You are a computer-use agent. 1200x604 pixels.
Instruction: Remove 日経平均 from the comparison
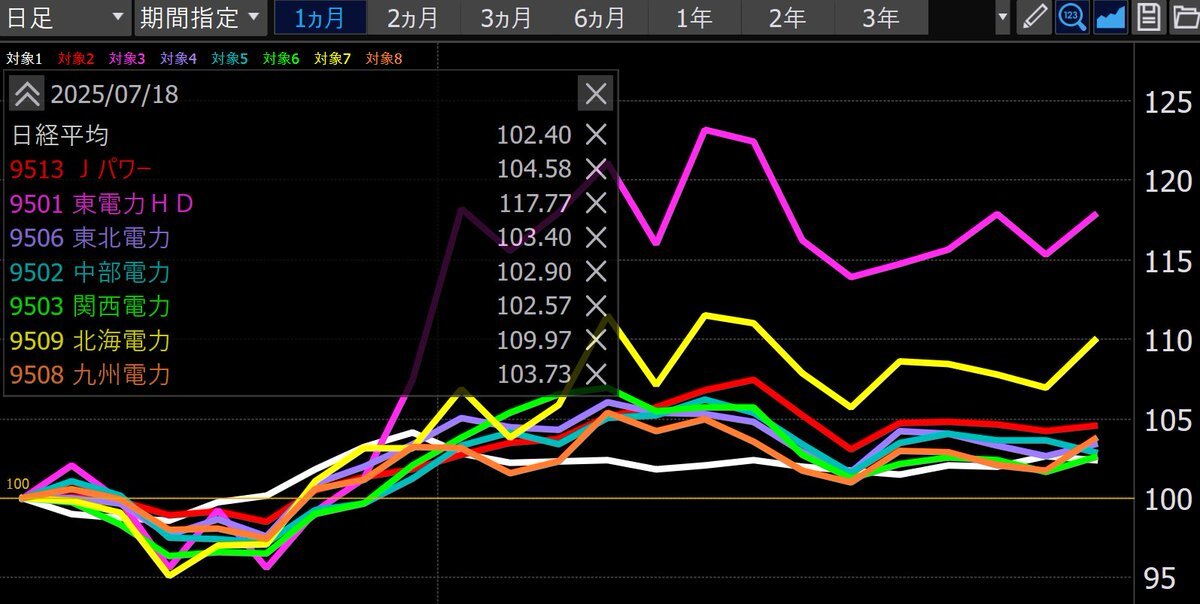(x=595, y=135)
